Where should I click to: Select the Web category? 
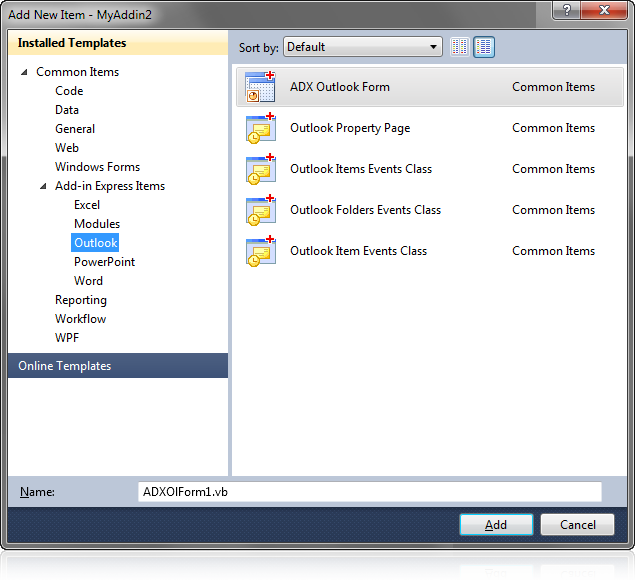coord(67,148)
